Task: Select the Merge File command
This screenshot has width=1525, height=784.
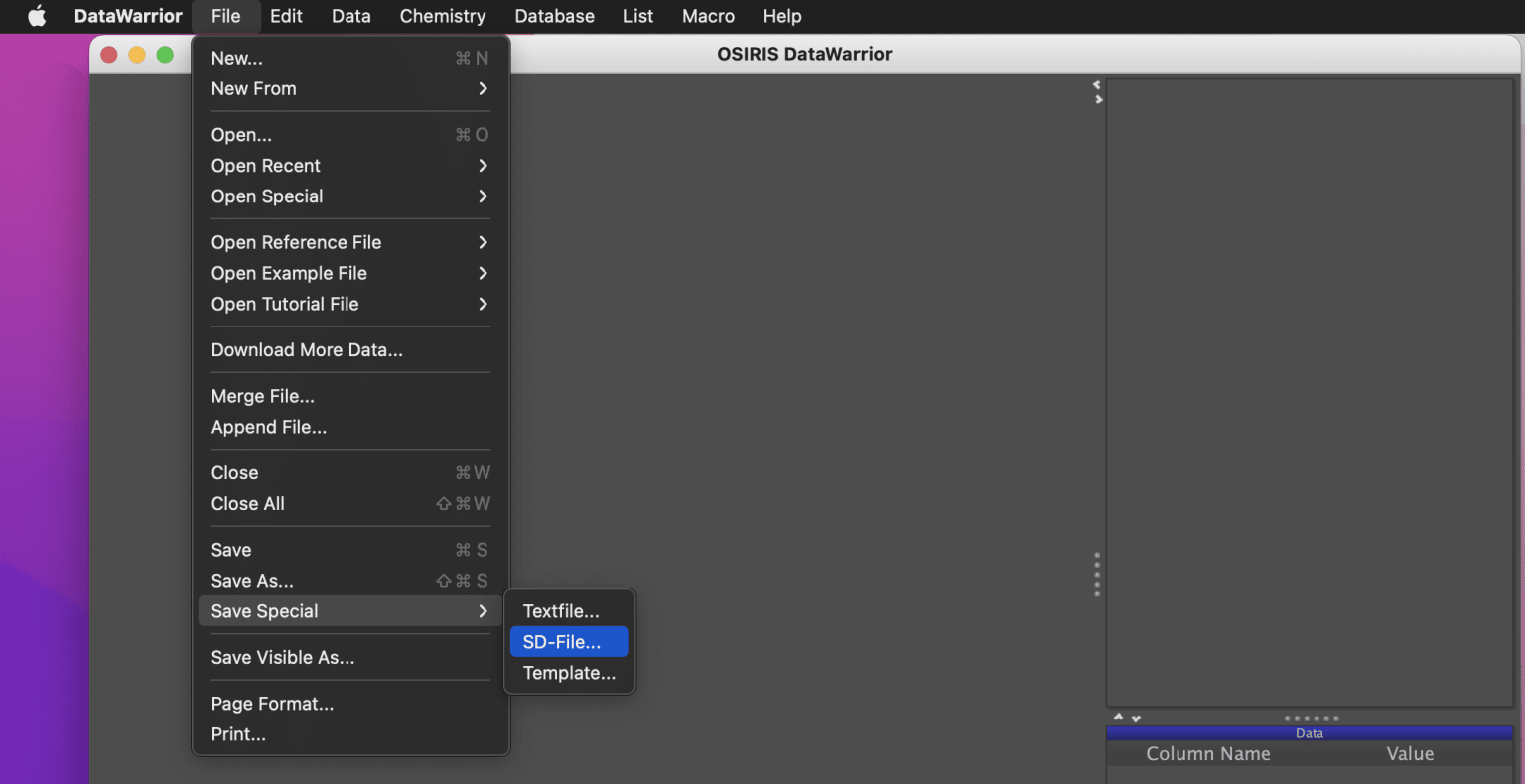Action: click(262, 395)
